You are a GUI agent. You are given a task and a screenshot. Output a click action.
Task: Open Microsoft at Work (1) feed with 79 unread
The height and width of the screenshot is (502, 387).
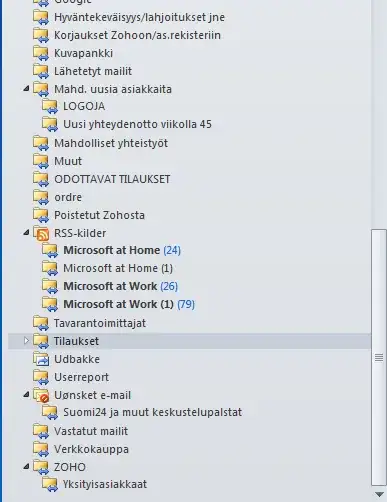point(129,304)
